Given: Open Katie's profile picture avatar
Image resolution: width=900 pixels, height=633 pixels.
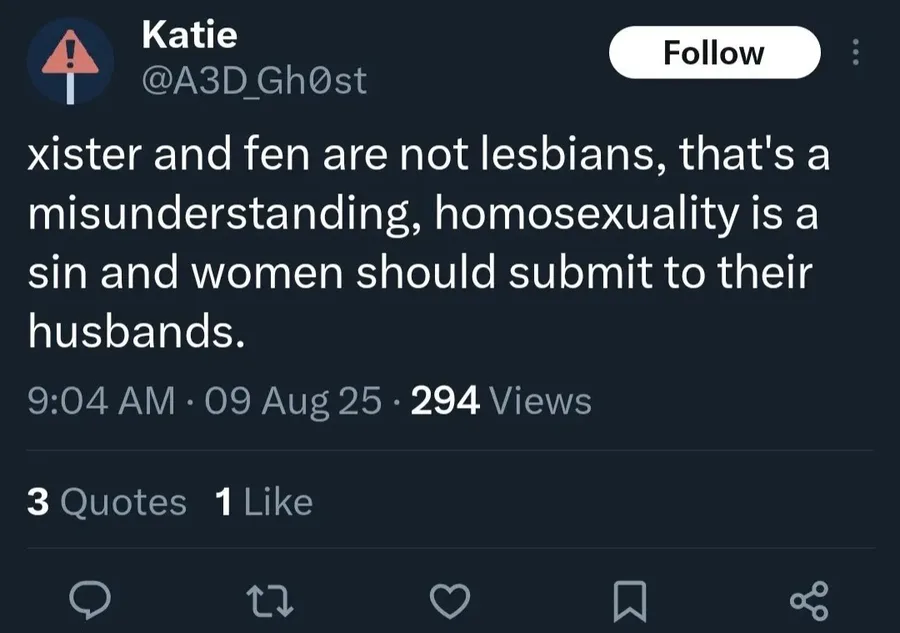Looking at the screenshot, I should (70, 61).
